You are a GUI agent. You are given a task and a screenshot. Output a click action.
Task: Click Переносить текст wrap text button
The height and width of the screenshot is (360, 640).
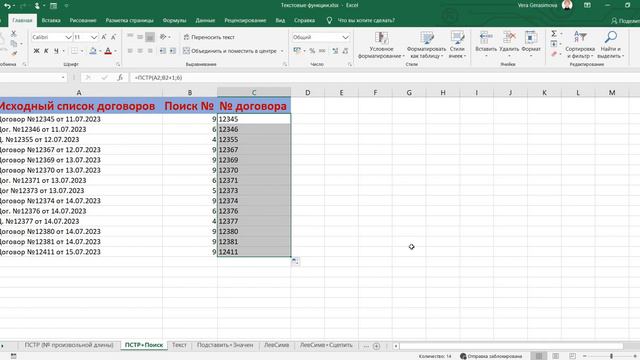click(x=209, y=37)
